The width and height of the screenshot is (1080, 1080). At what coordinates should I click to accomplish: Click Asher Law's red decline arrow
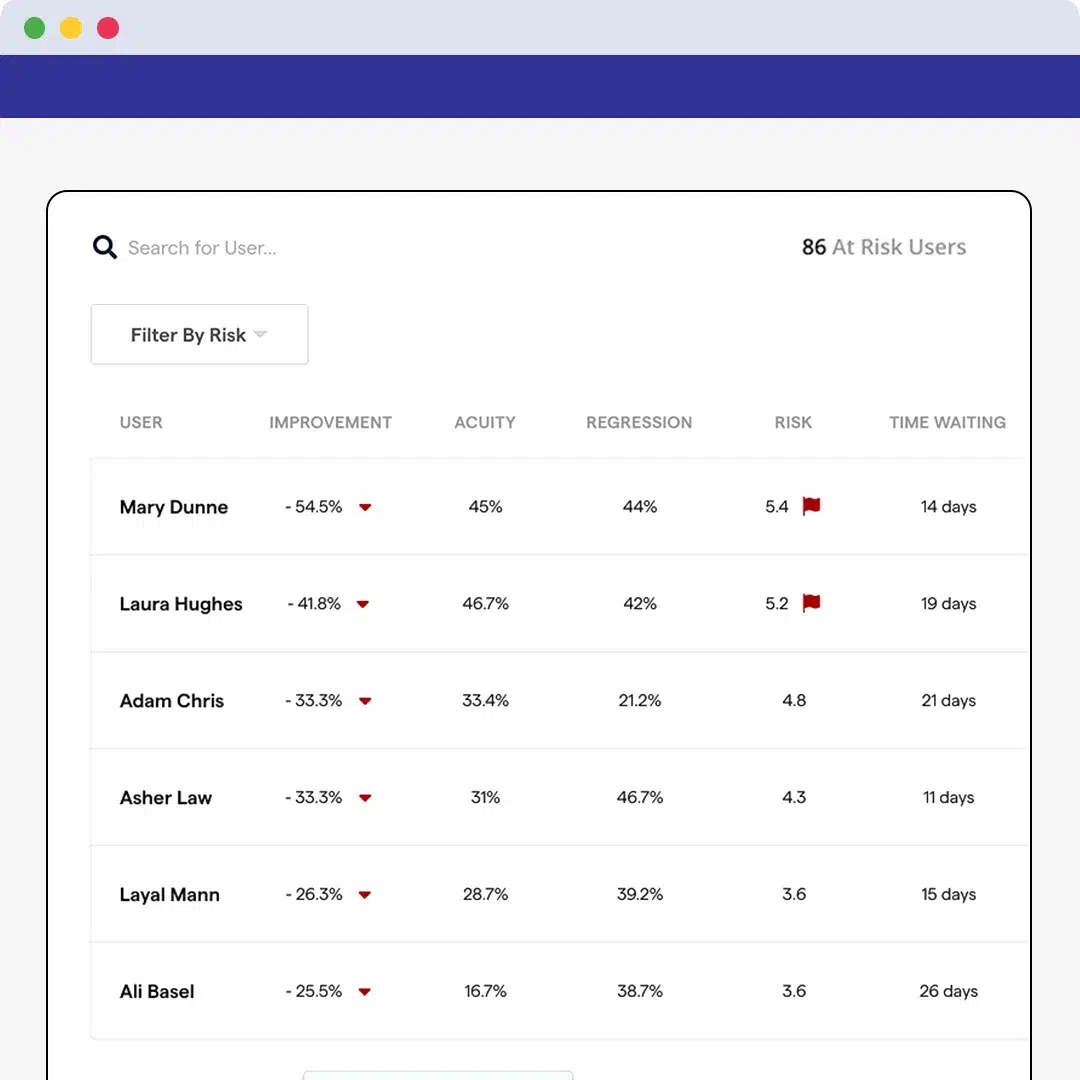pyautogui.click(x=365, y=798)
